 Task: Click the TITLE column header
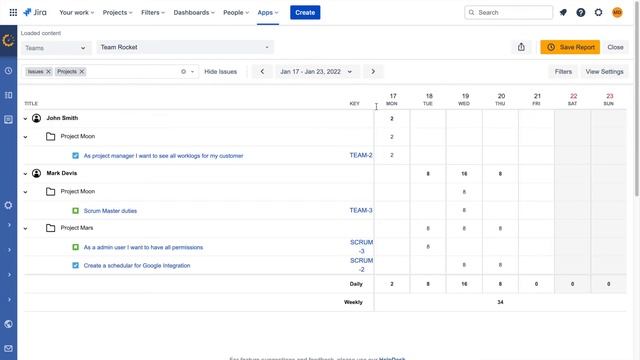click(x=31, y=103)
